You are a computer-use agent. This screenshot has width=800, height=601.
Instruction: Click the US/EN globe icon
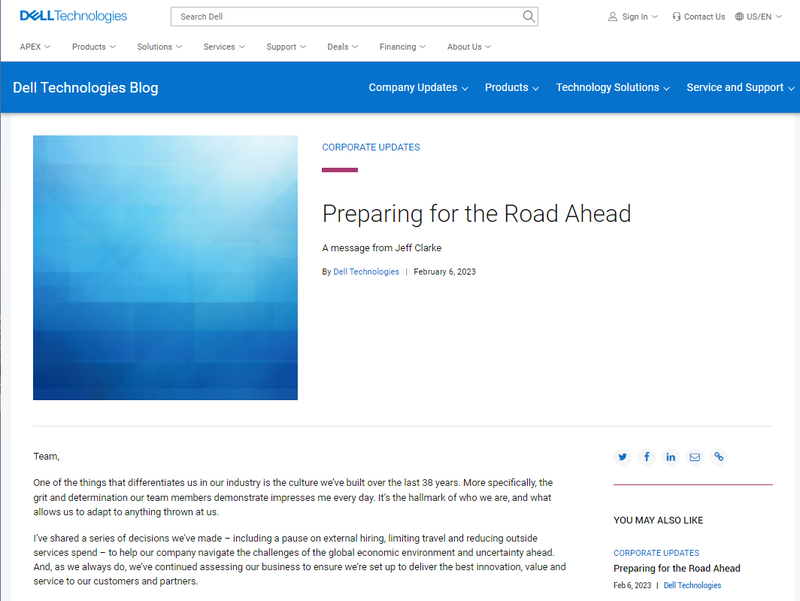coord(739,17)
